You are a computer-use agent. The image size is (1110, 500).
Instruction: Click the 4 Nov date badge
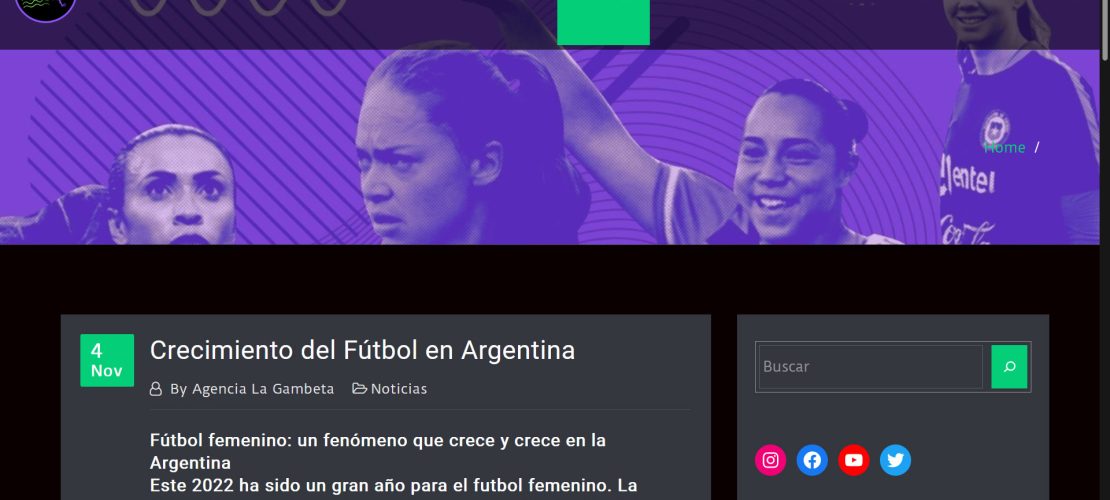point(107,360)
